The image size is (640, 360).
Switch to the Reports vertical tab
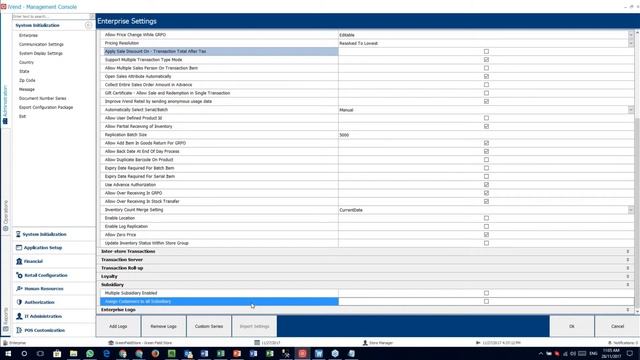click(x=6, y=319)
